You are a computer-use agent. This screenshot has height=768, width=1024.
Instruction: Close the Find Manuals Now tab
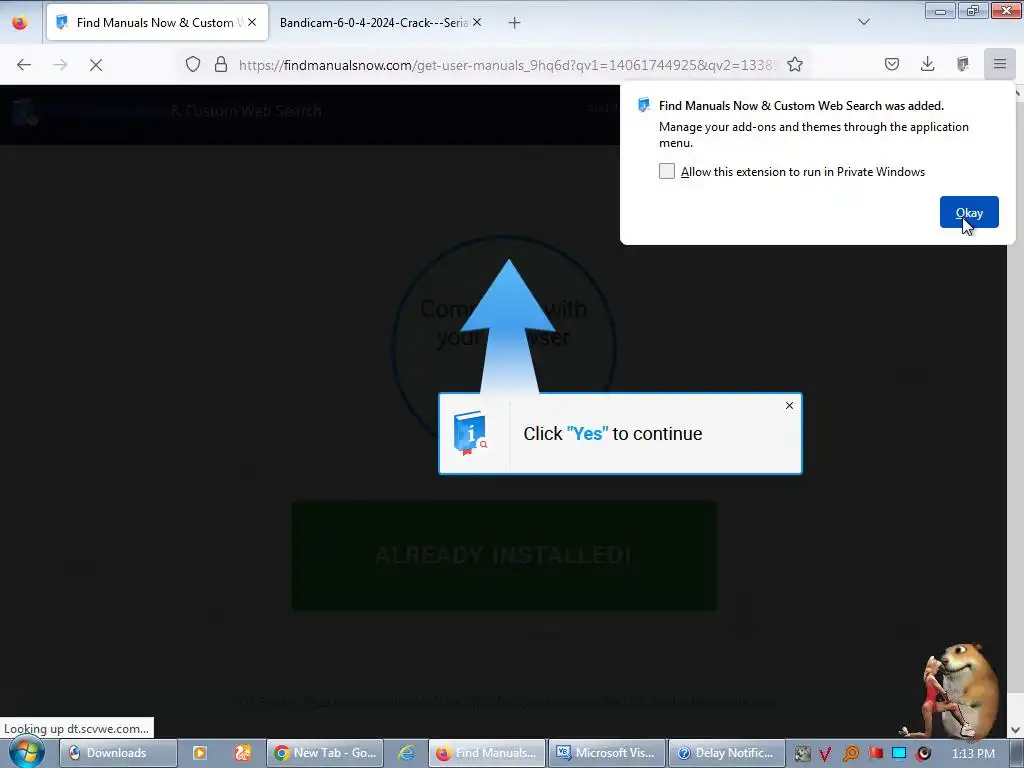click(252, 22)
